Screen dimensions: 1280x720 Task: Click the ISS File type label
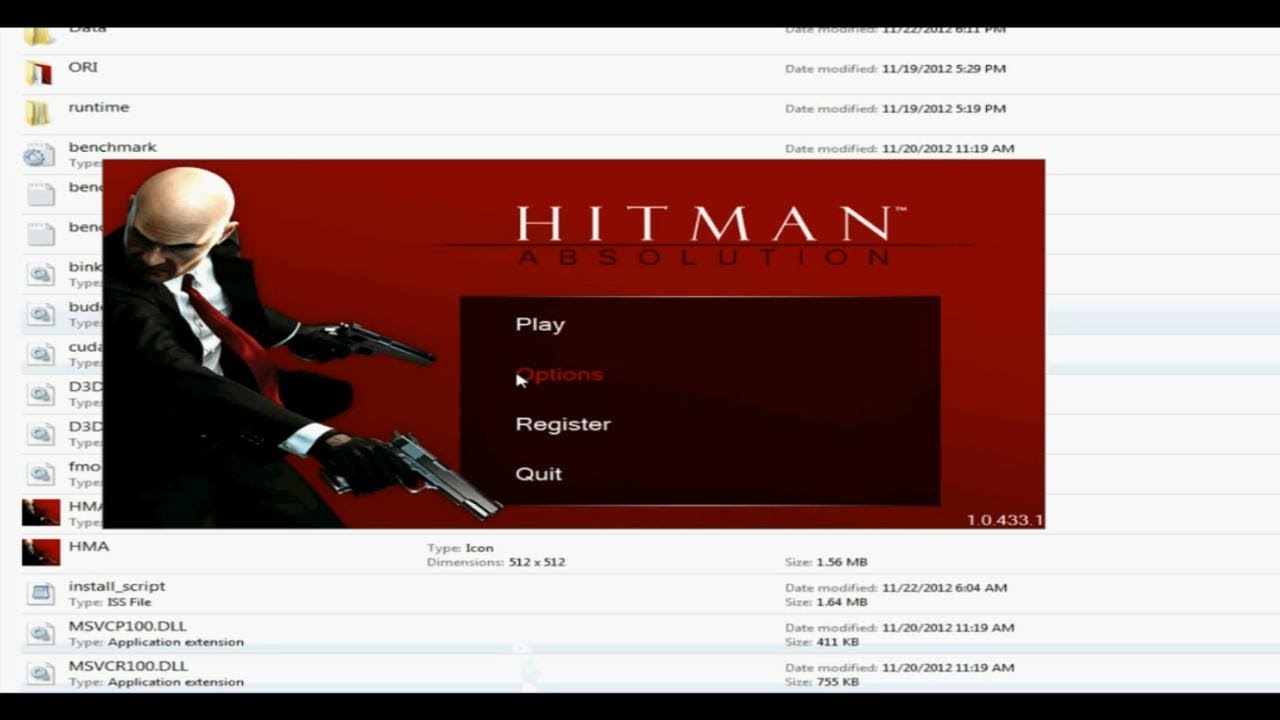[x=129, y=602]
